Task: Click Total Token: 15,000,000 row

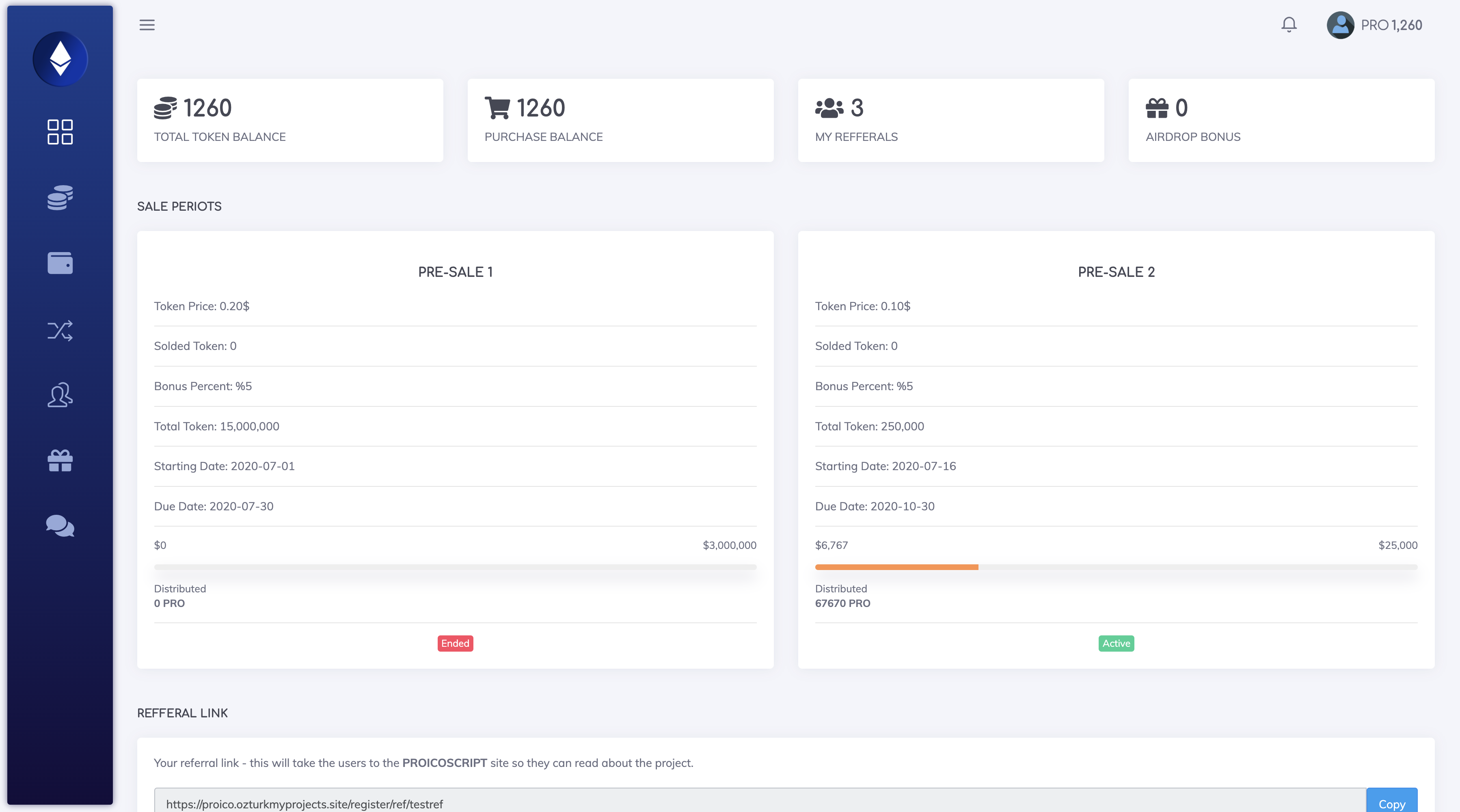Action: point(455,426)
